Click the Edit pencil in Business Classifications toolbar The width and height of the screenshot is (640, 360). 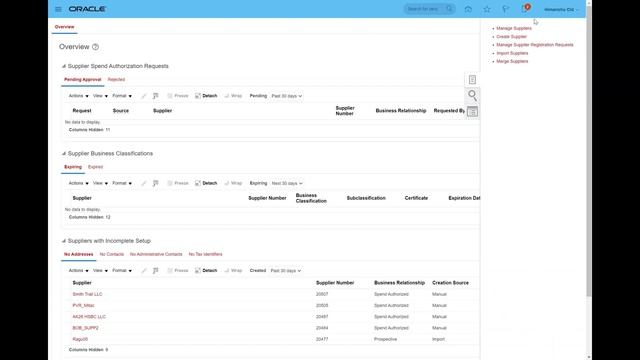coord(144,183)
